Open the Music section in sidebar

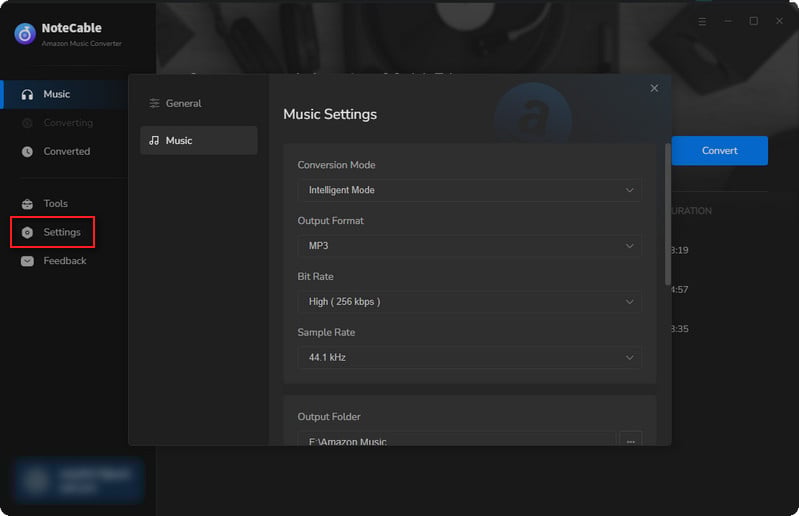[x=64, y=94]
